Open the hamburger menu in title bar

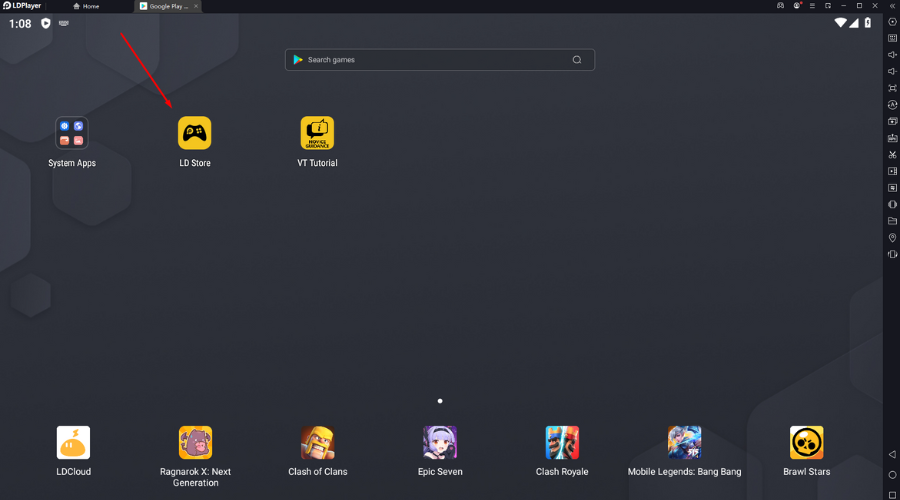(x=812, y=6)
